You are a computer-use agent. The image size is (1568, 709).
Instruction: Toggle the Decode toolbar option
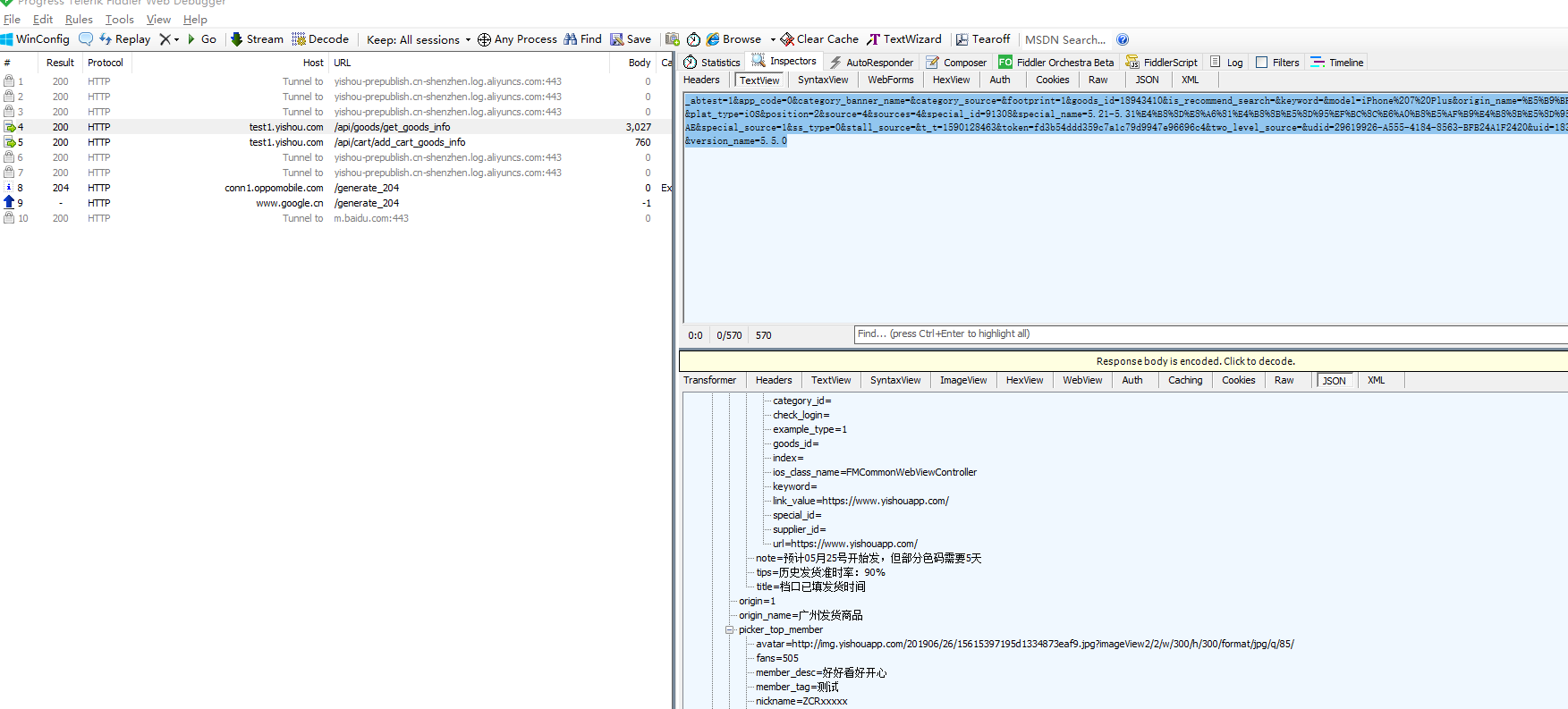pos(320,39)
